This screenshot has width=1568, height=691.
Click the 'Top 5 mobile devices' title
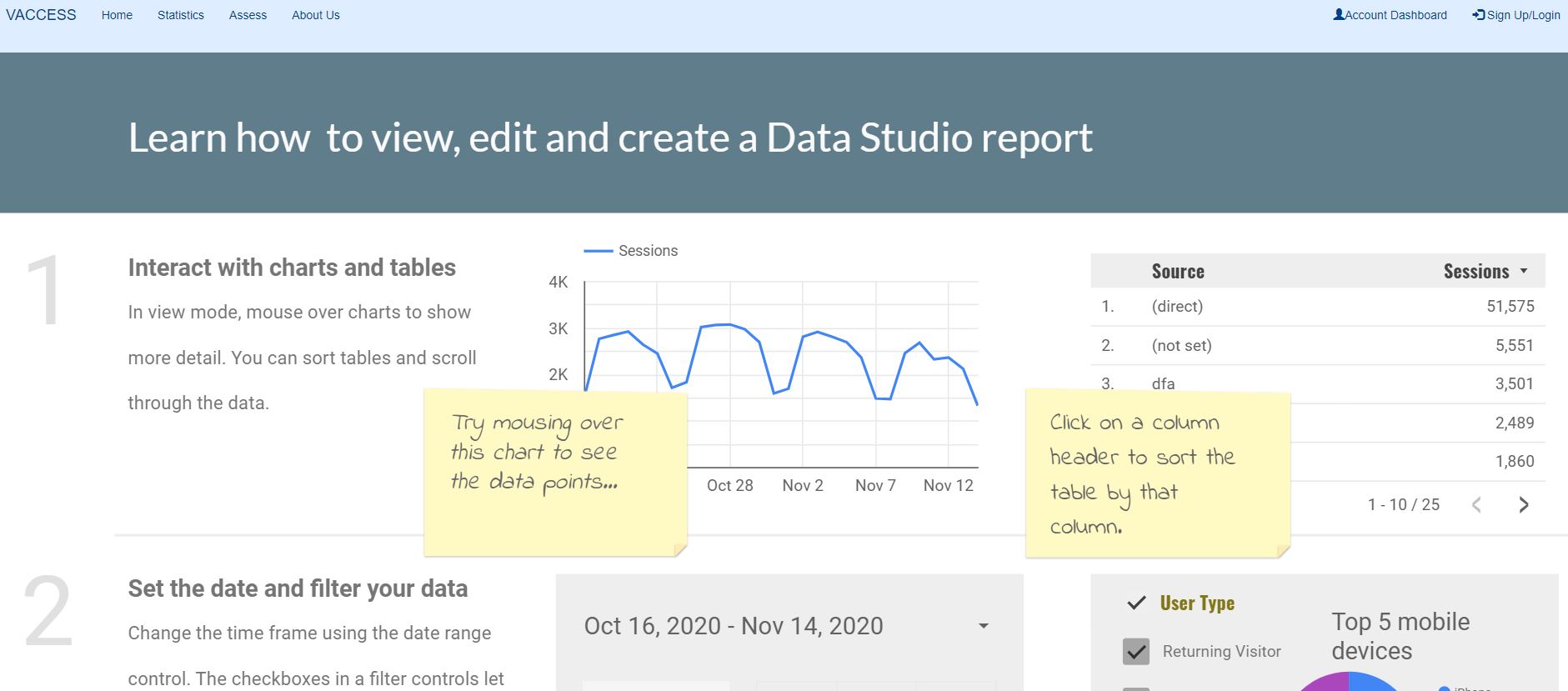tap(1400, 636)
